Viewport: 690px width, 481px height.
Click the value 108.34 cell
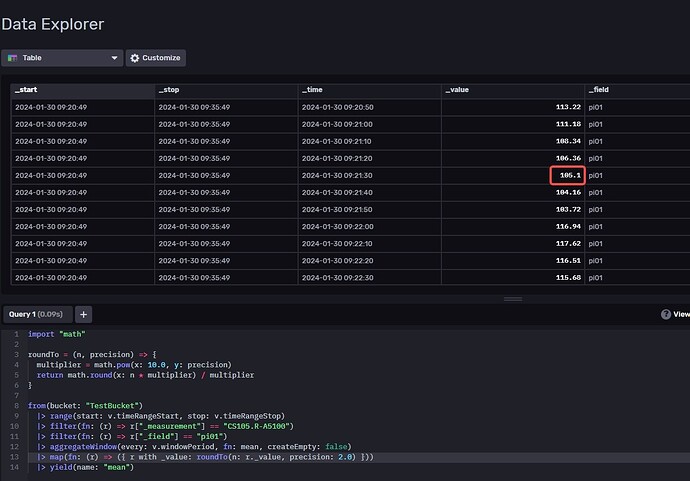pyautogui.click(x=513, y=141)
